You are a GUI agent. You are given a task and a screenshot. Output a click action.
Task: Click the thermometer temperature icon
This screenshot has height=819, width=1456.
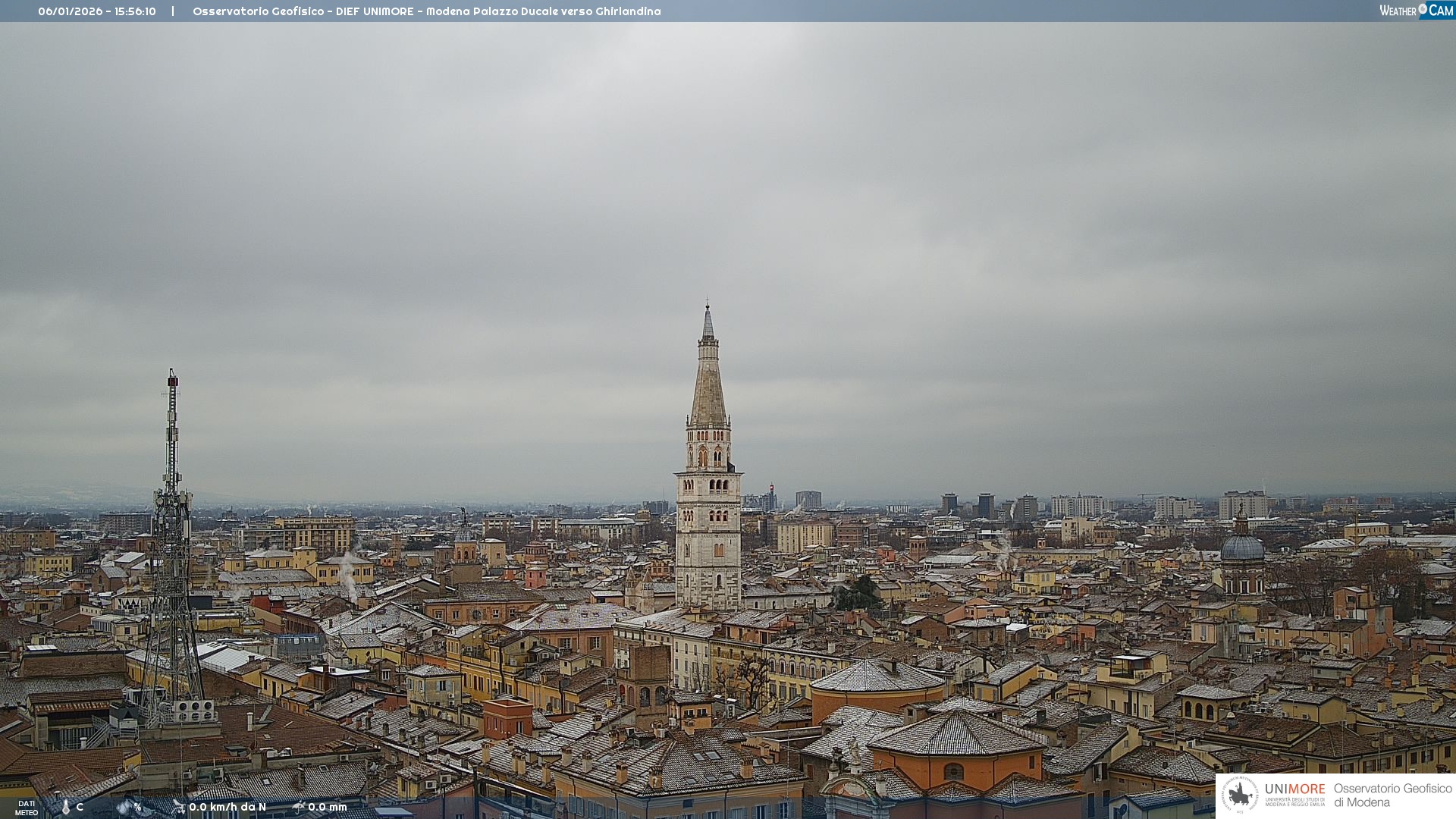tap(65, 807)
